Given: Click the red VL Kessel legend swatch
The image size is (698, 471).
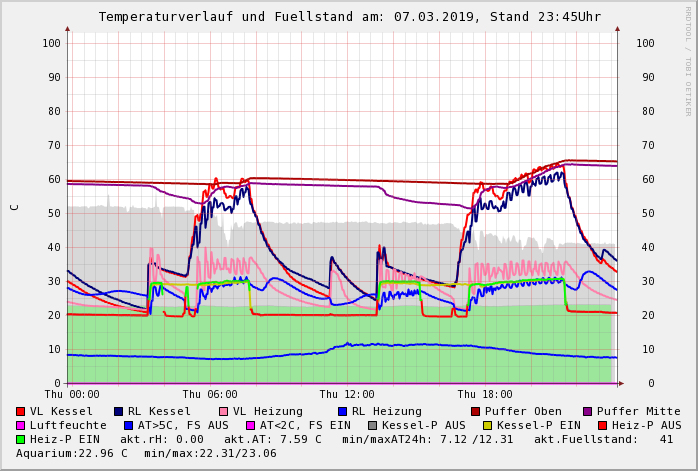Looking at the screenshot, I should (x=21, y=412).
